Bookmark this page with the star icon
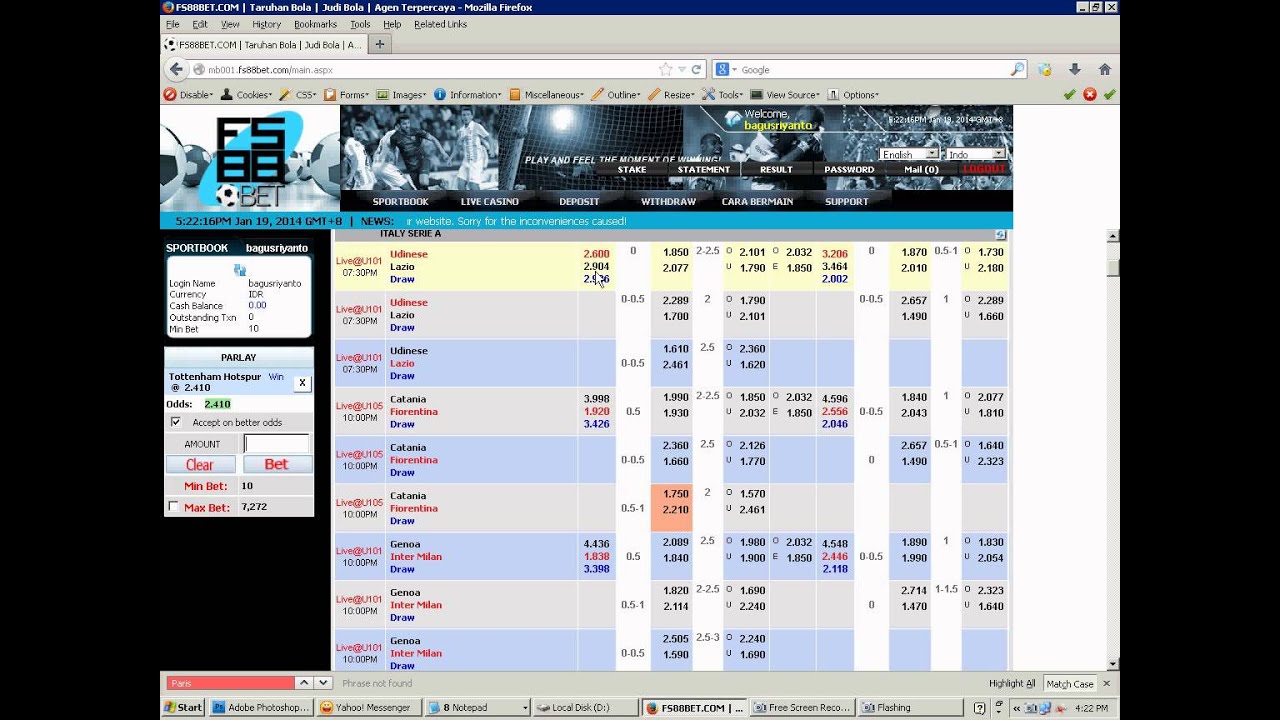The width and height of the screenshot is (1280, 720). click(665, 69)
